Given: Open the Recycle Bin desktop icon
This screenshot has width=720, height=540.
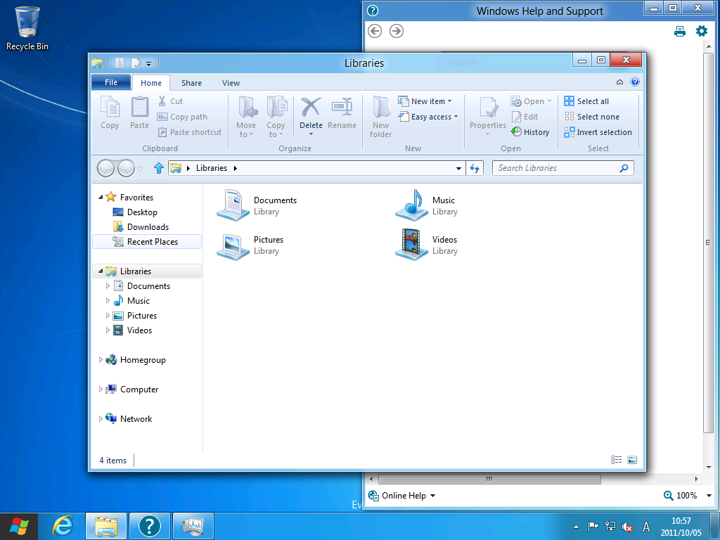Looking at the screenshot, I should pos(27,28).
